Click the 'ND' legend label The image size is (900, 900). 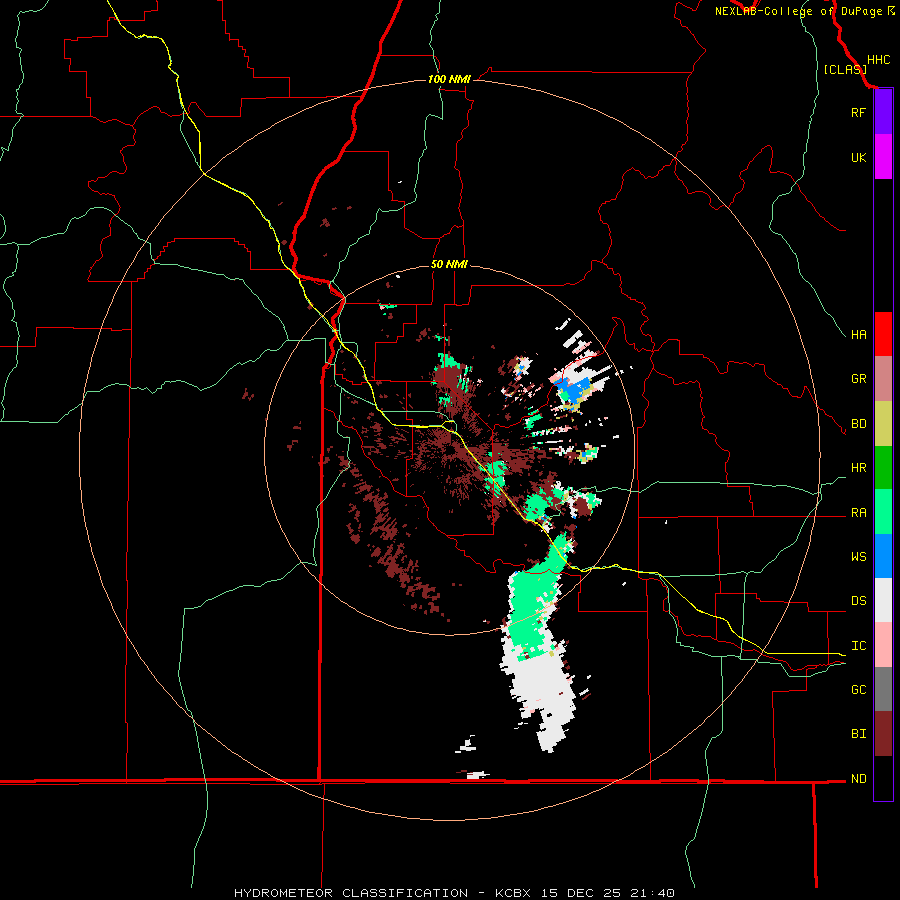click(x=858, y=778)
